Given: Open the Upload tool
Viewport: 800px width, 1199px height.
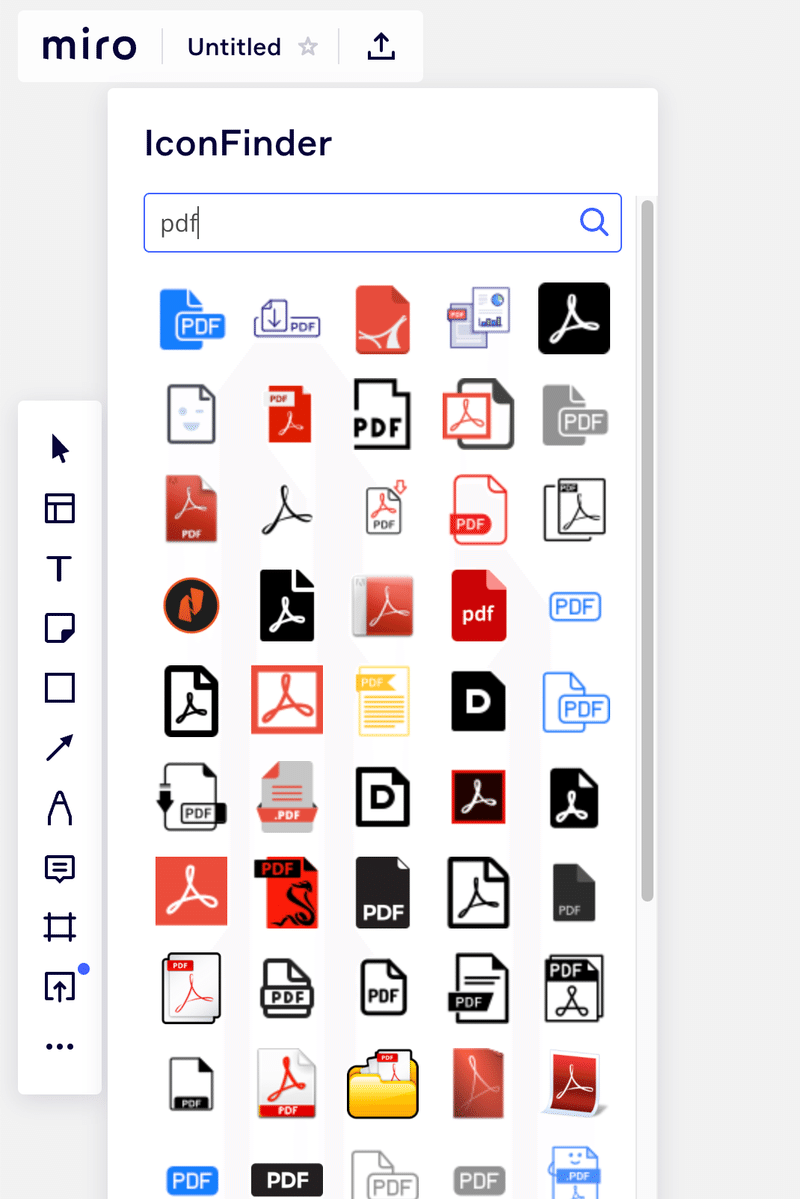Looking at the screenshot, I should click(x=60, y=986).
